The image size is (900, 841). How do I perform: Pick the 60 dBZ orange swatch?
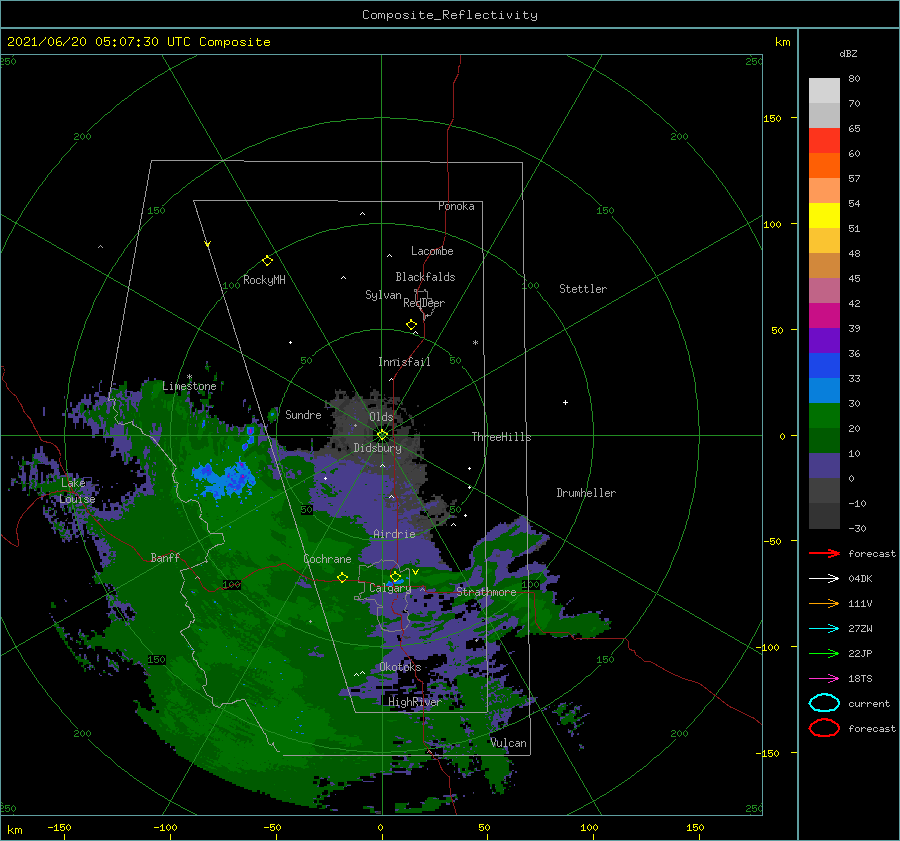824,165
